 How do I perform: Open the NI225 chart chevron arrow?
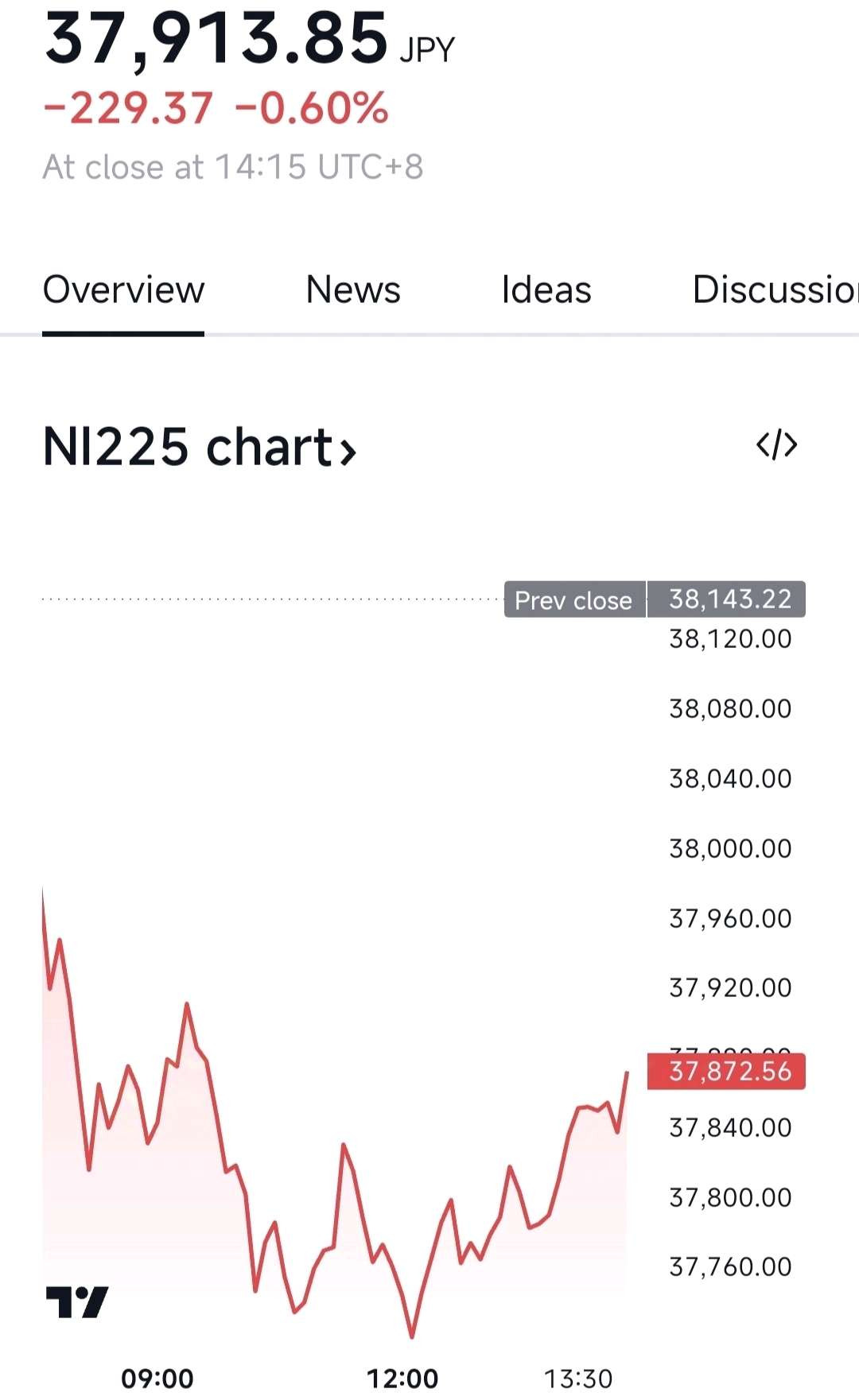click(348, 452)
